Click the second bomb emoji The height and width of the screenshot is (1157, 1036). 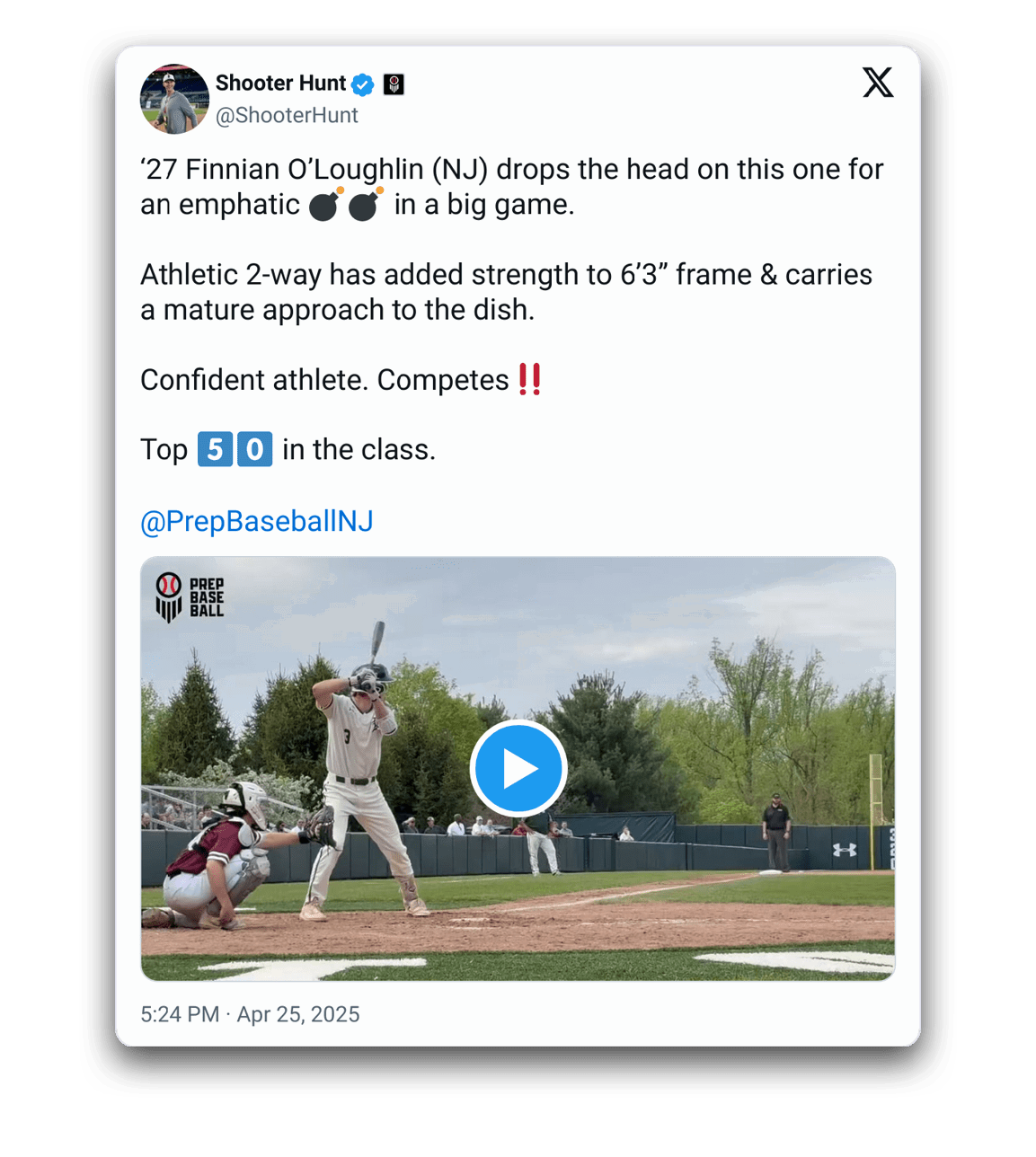click(x=365, y=205)
